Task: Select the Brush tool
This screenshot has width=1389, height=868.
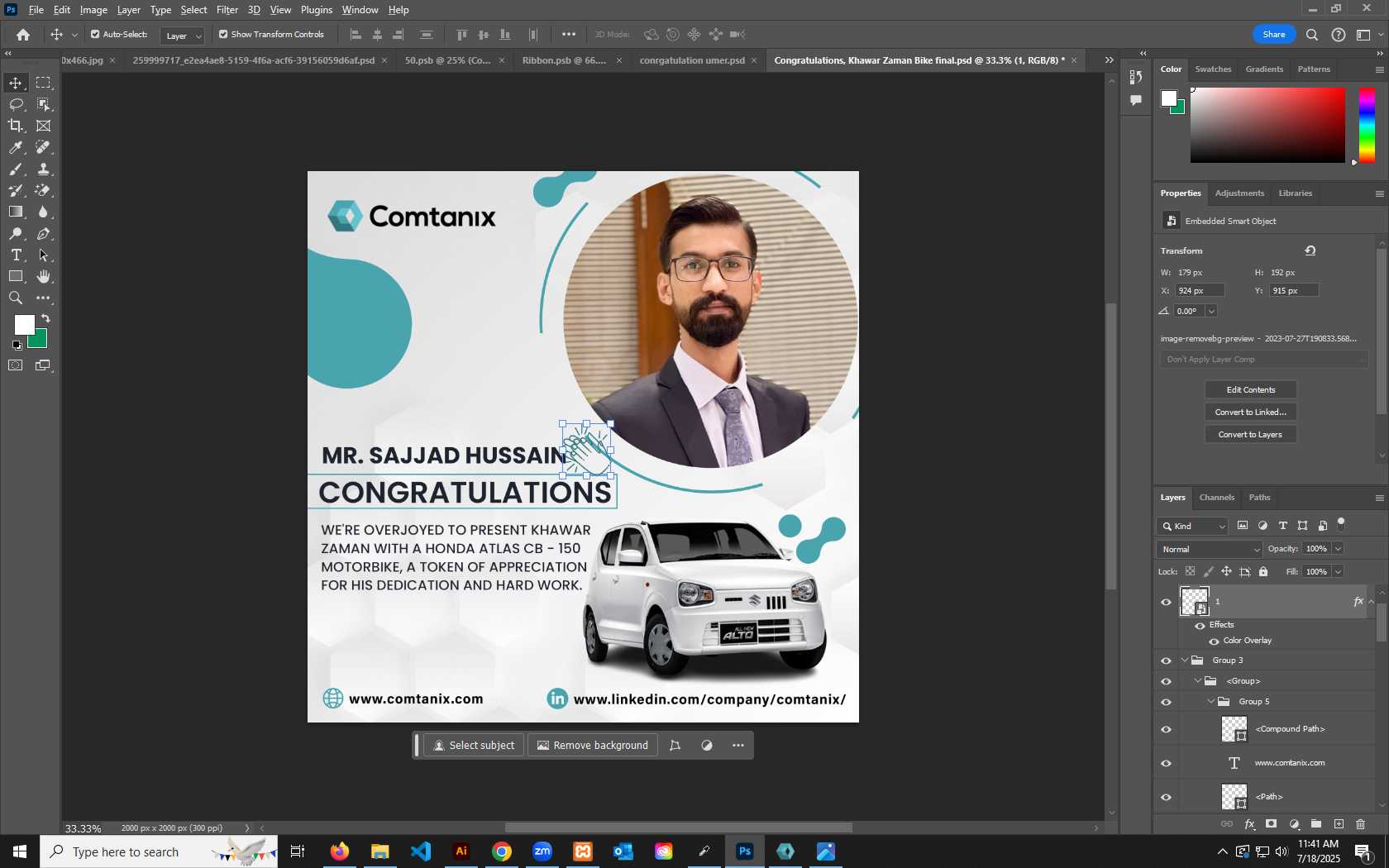Action: pos(16,169)
